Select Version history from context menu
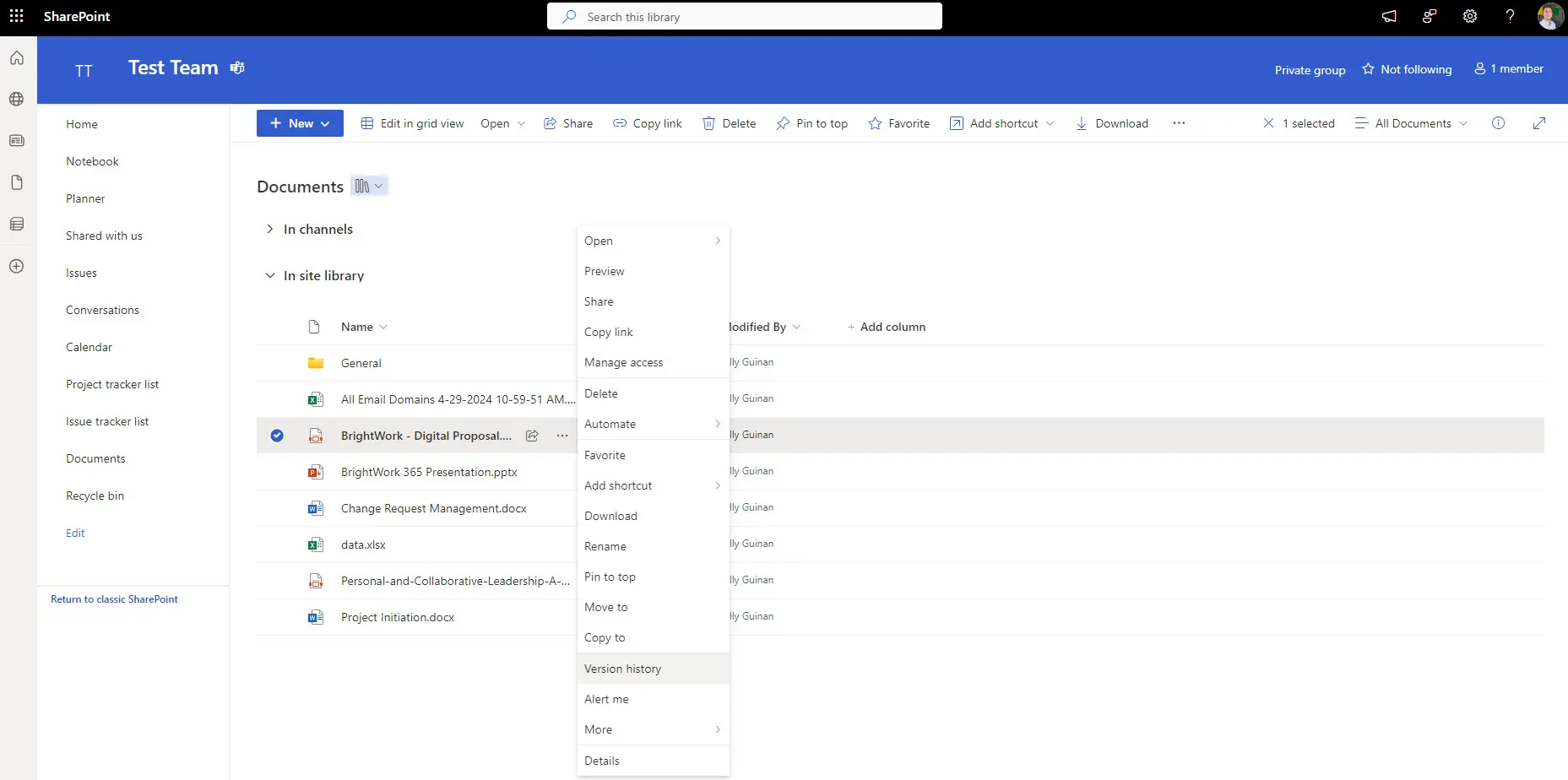This screenshot has height=780, width=1568. [x=622, y=669]
